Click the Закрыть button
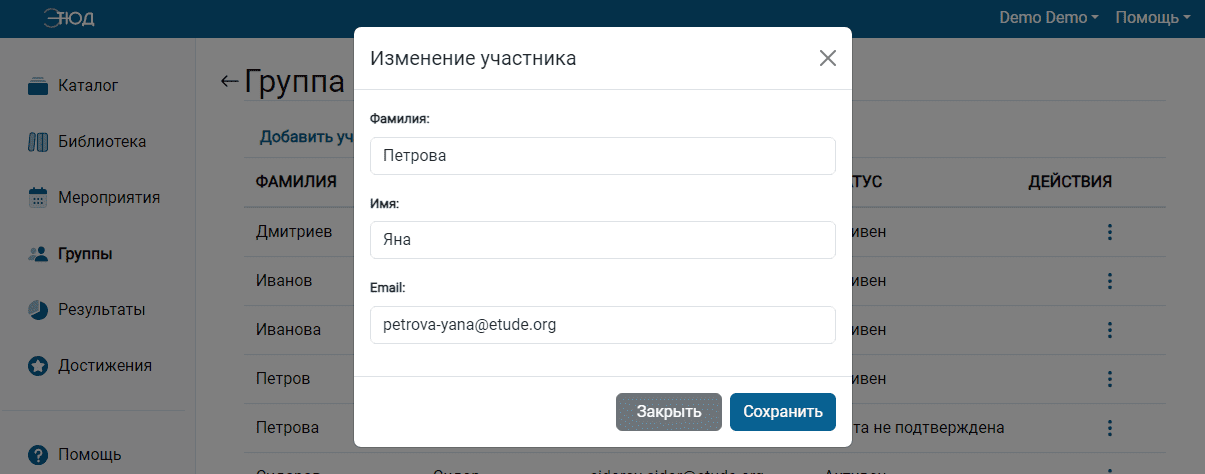The width and height of the screenshot is (1205, 474). tap(669, 412)
